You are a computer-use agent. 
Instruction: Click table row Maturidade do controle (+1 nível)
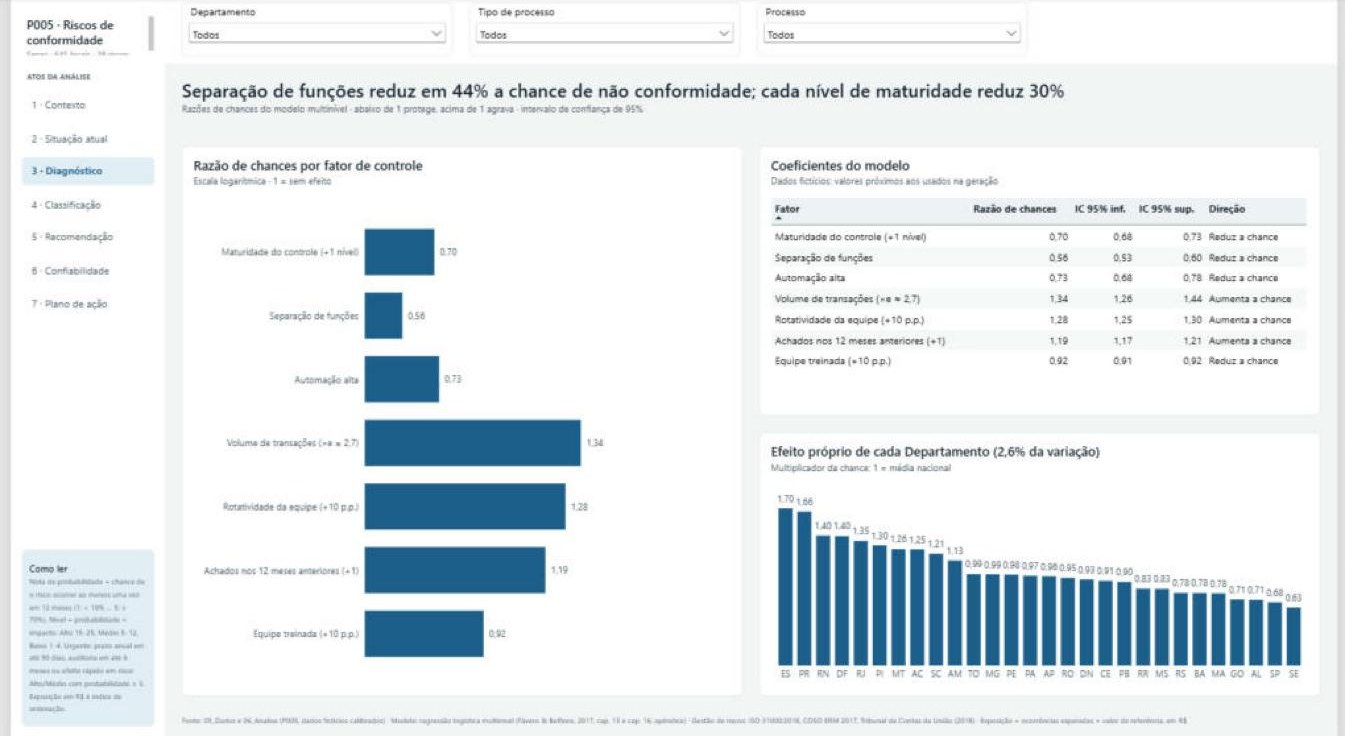[1038, 237]
